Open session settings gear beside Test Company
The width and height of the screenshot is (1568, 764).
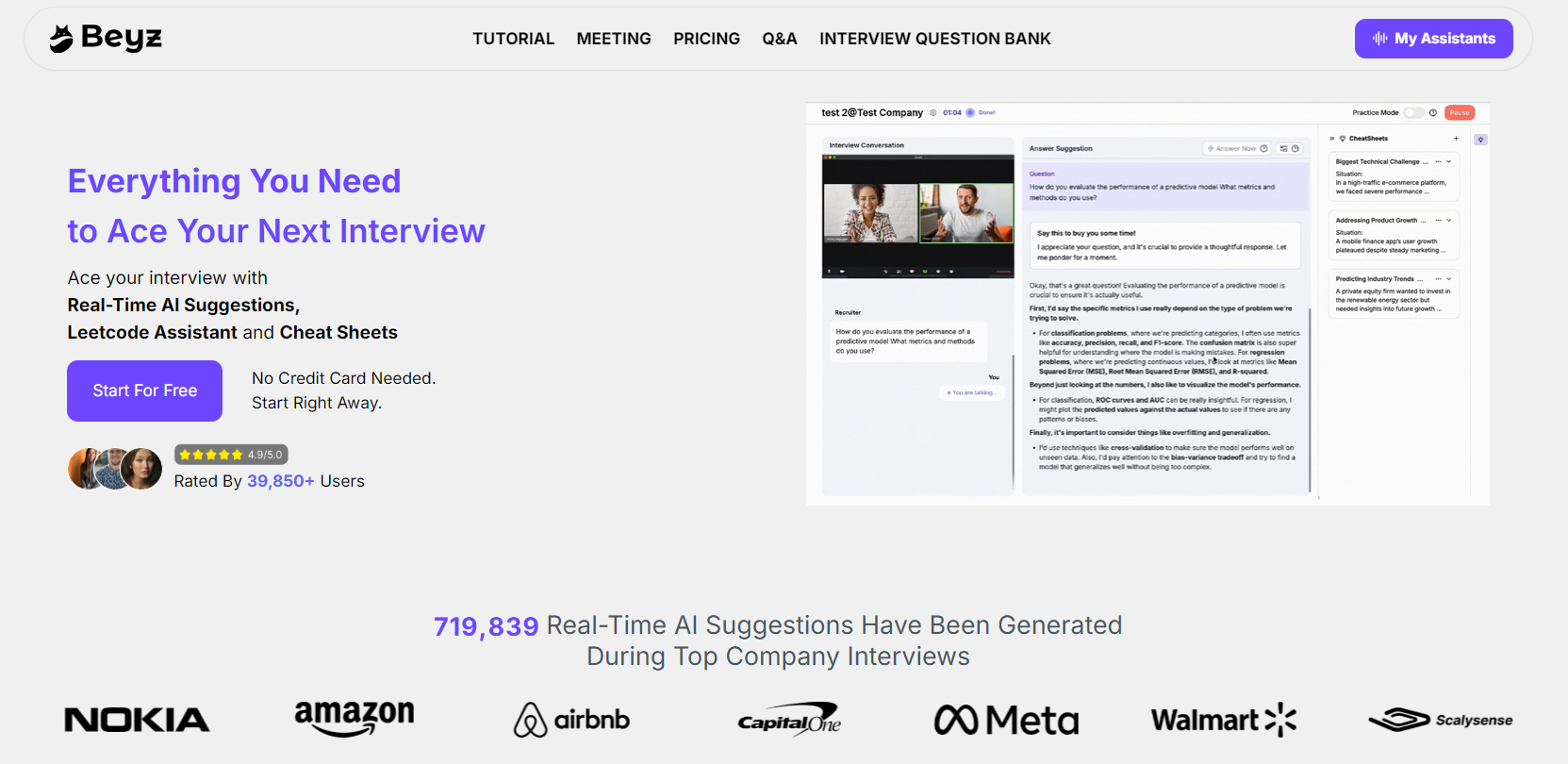tap(933, 112)
